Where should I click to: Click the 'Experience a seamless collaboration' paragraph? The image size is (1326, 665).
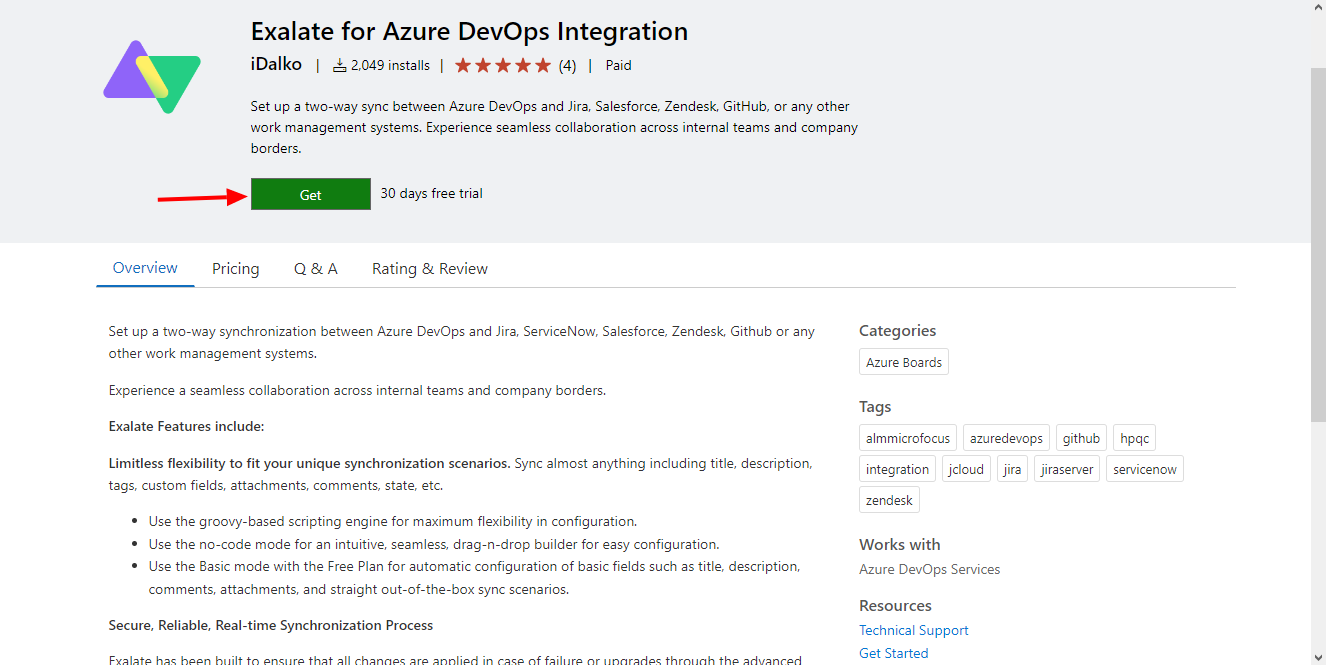coord(357,390)
